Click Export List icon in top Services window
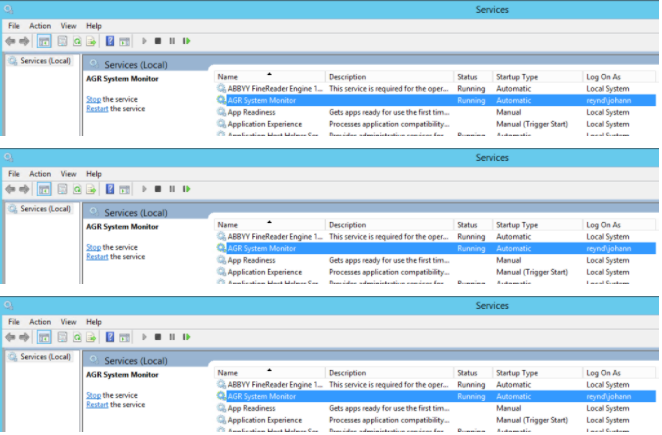The image size is (662, 435). [x=91, y=41]
